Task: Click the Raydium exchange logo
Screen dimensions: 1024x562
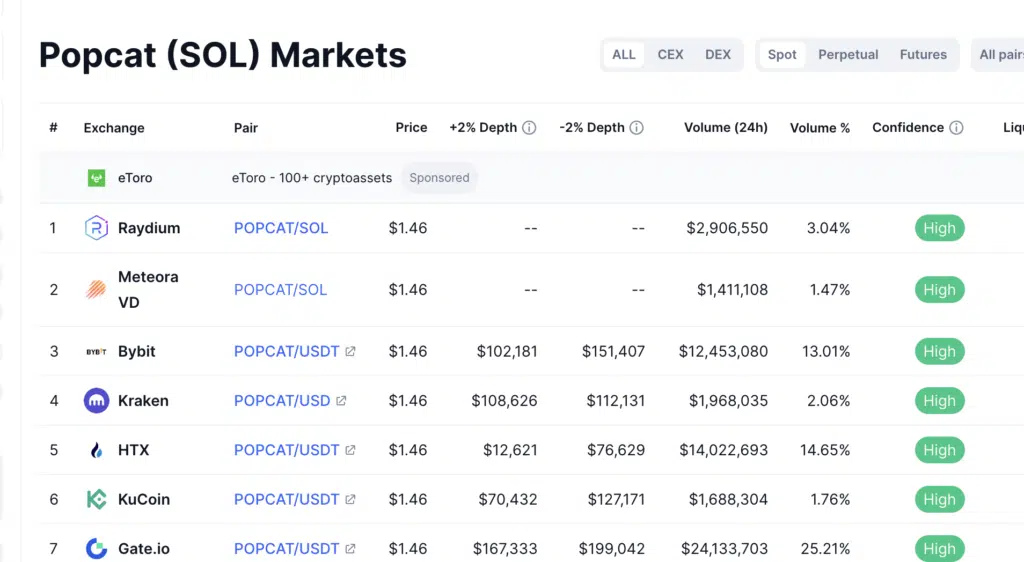Action: [x=96, y=228]
